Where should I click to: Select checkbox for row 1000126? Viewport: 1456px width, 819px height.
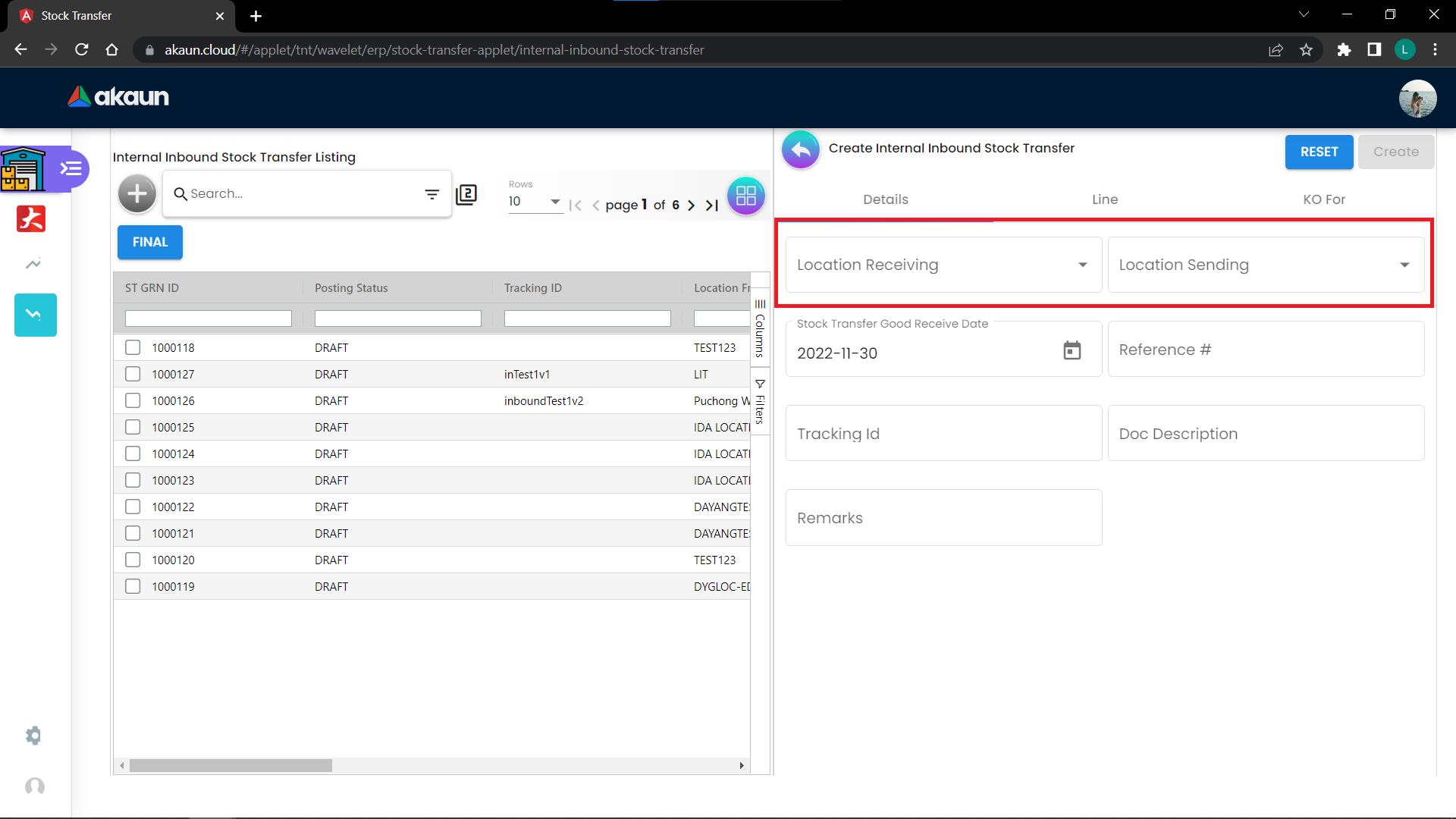(x=133, y=400)
